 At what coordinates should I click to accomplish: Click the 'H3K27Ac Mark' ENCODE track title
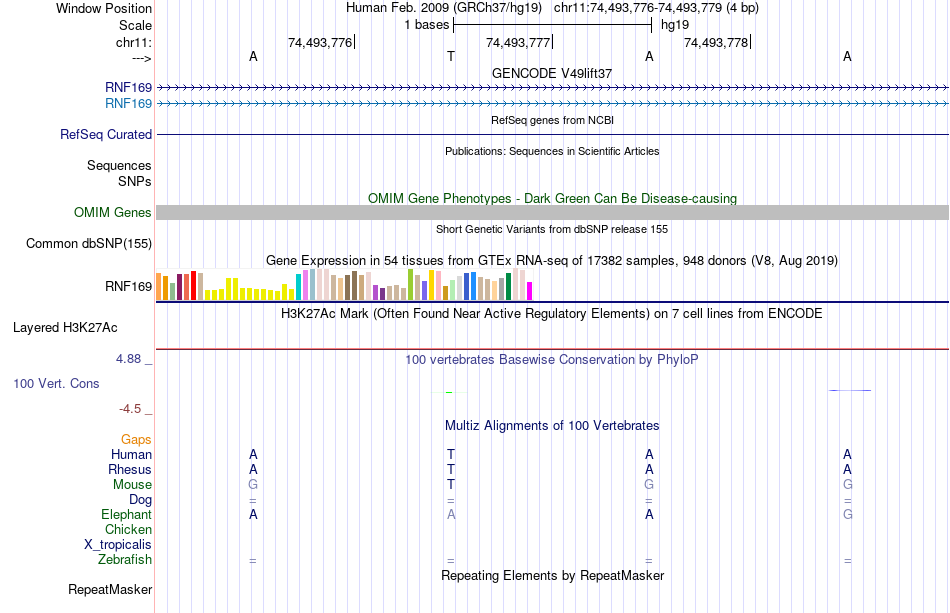[552, 313]
